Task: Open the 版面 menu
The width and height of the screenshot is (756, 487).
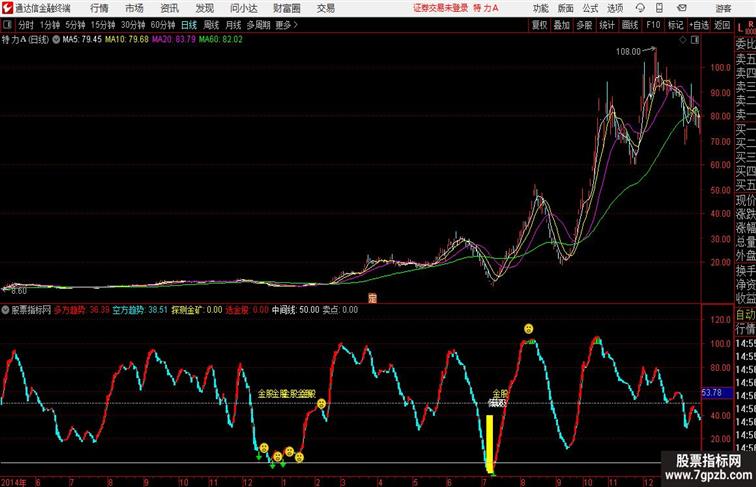Action: [565, 8]
